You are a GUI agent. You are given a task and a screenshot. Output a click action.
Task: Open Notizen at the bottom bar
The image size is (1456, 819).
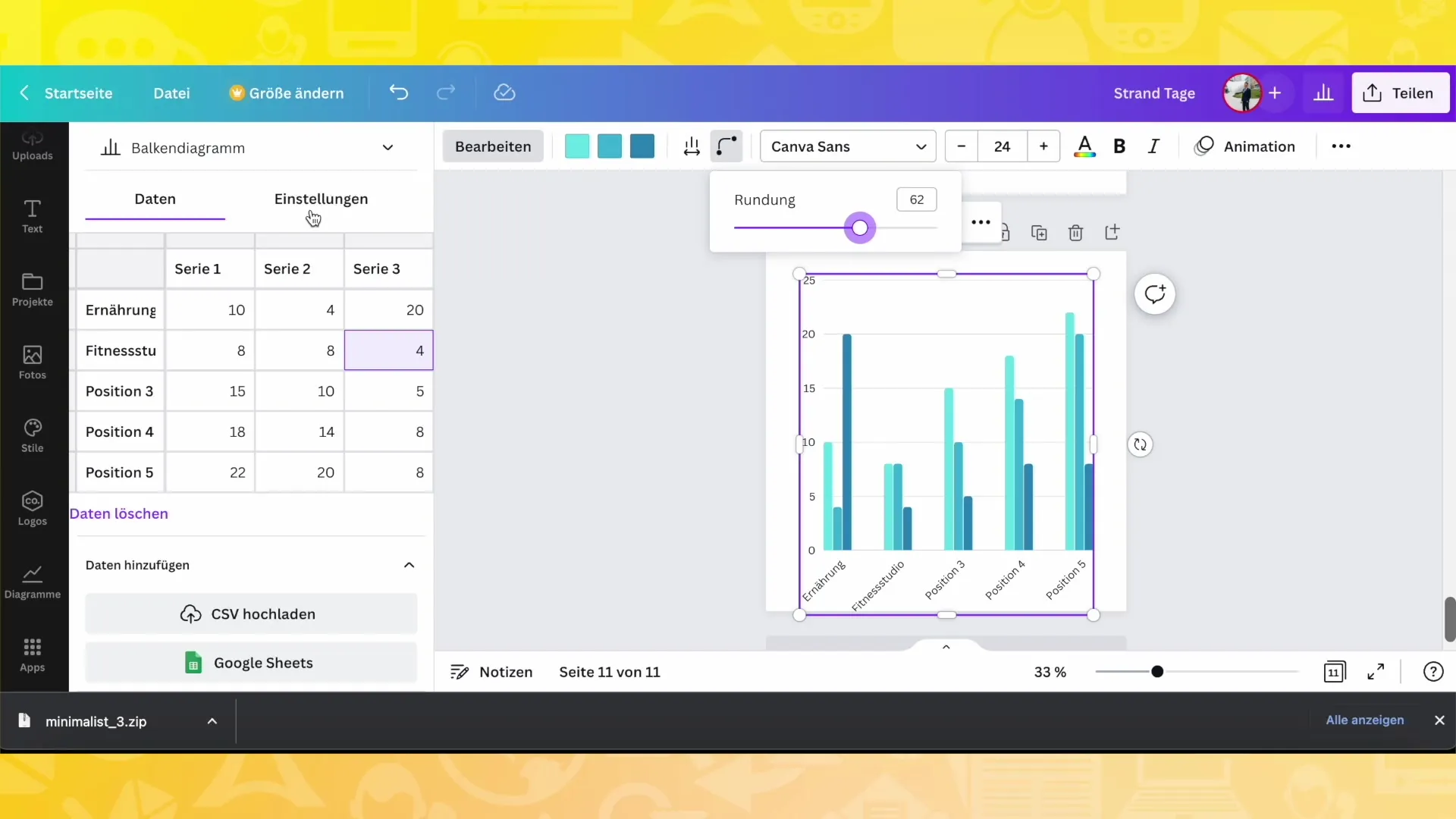[x=491, y=672]
